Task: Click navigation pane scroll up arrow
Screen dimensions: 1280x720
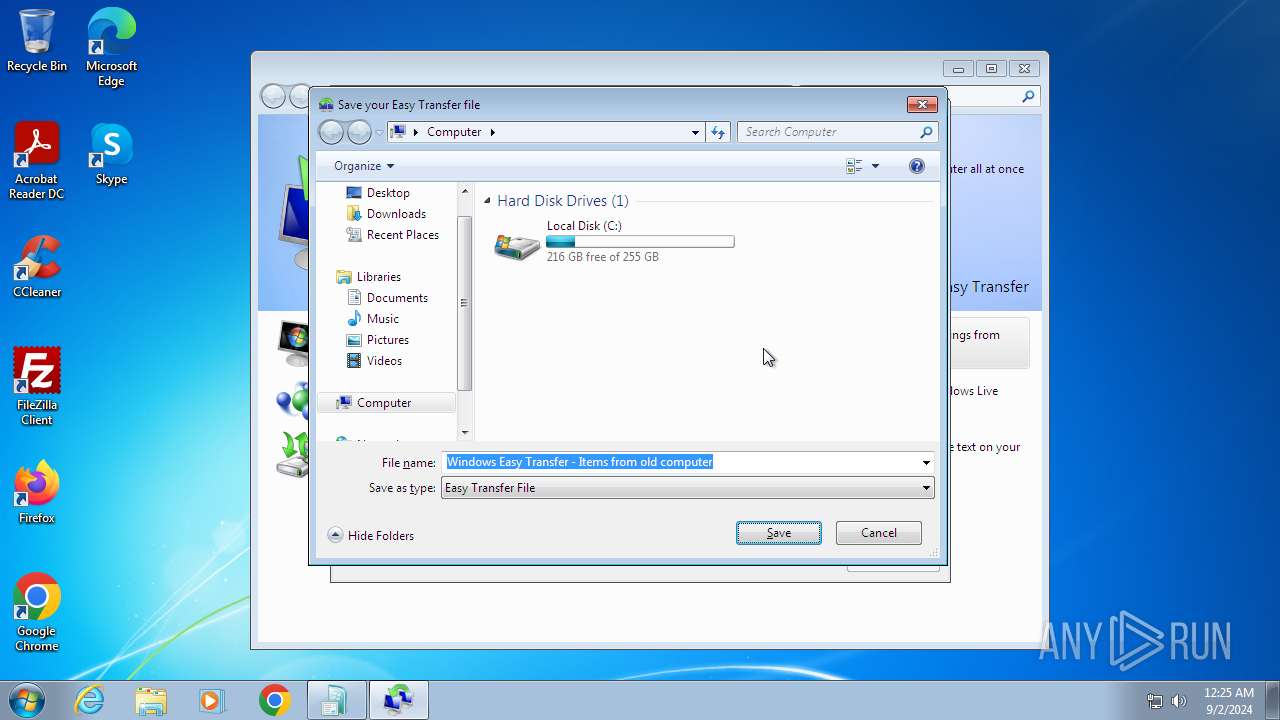Action: 464,191
